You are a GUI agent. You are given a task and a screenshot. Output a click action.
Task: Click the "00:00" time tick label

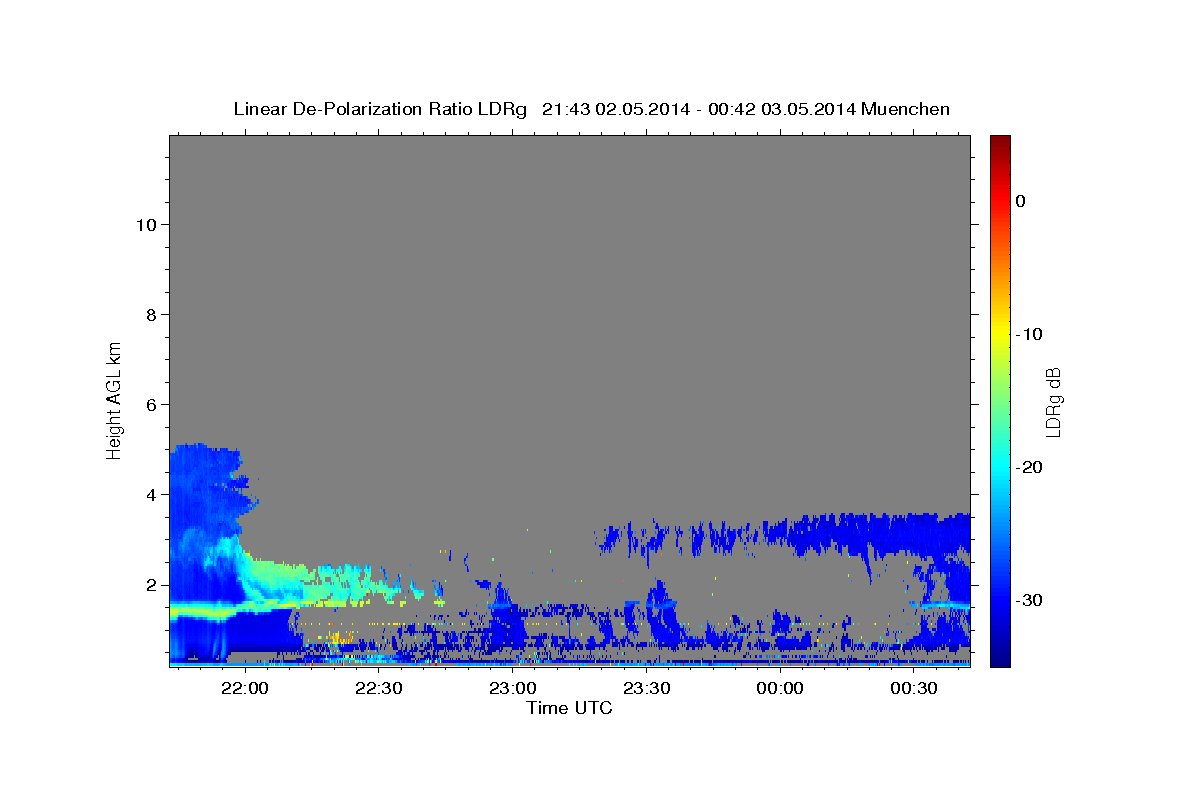tap(779, 689)
